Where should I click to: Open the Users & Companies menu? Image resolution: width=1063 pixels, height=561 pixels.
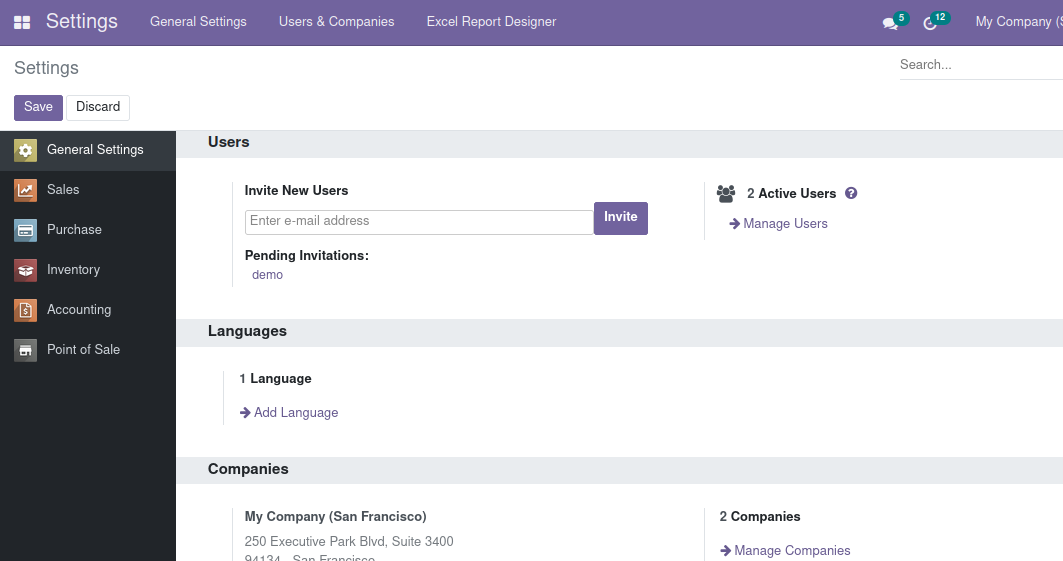[336, 22]
